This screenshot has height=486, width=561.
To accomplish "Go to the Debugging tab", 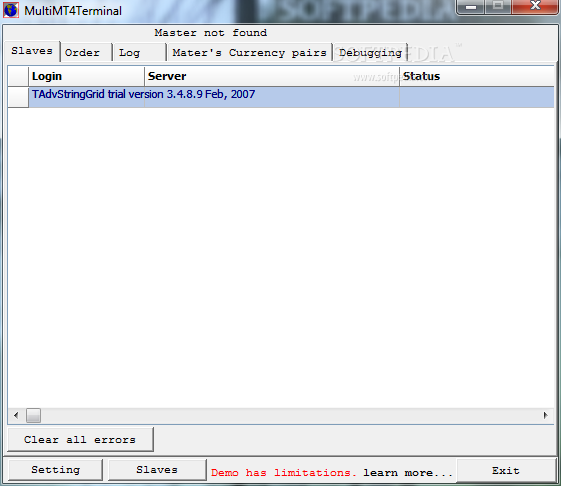I will pos(370,53).
